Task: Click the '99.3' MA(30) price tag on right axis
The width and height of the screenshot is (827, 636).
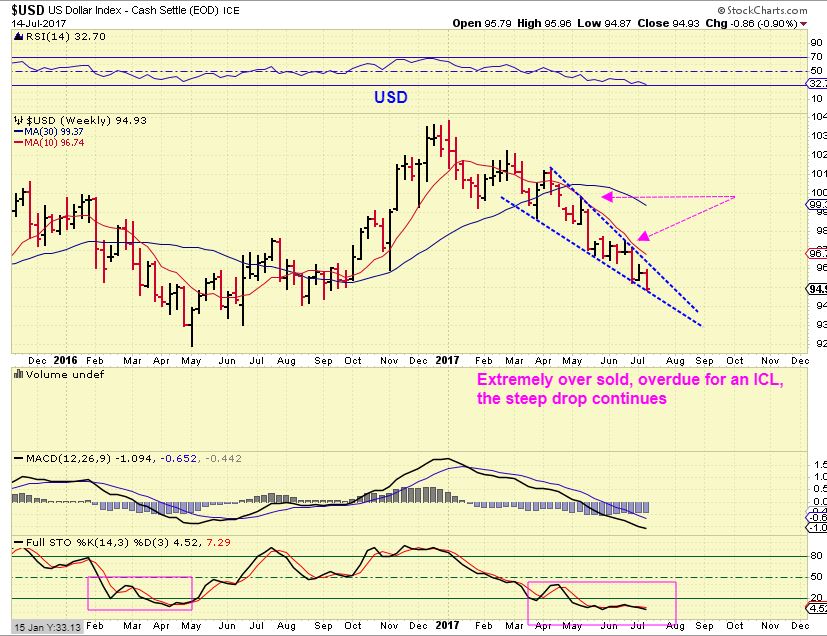Action: click(817, 204)
